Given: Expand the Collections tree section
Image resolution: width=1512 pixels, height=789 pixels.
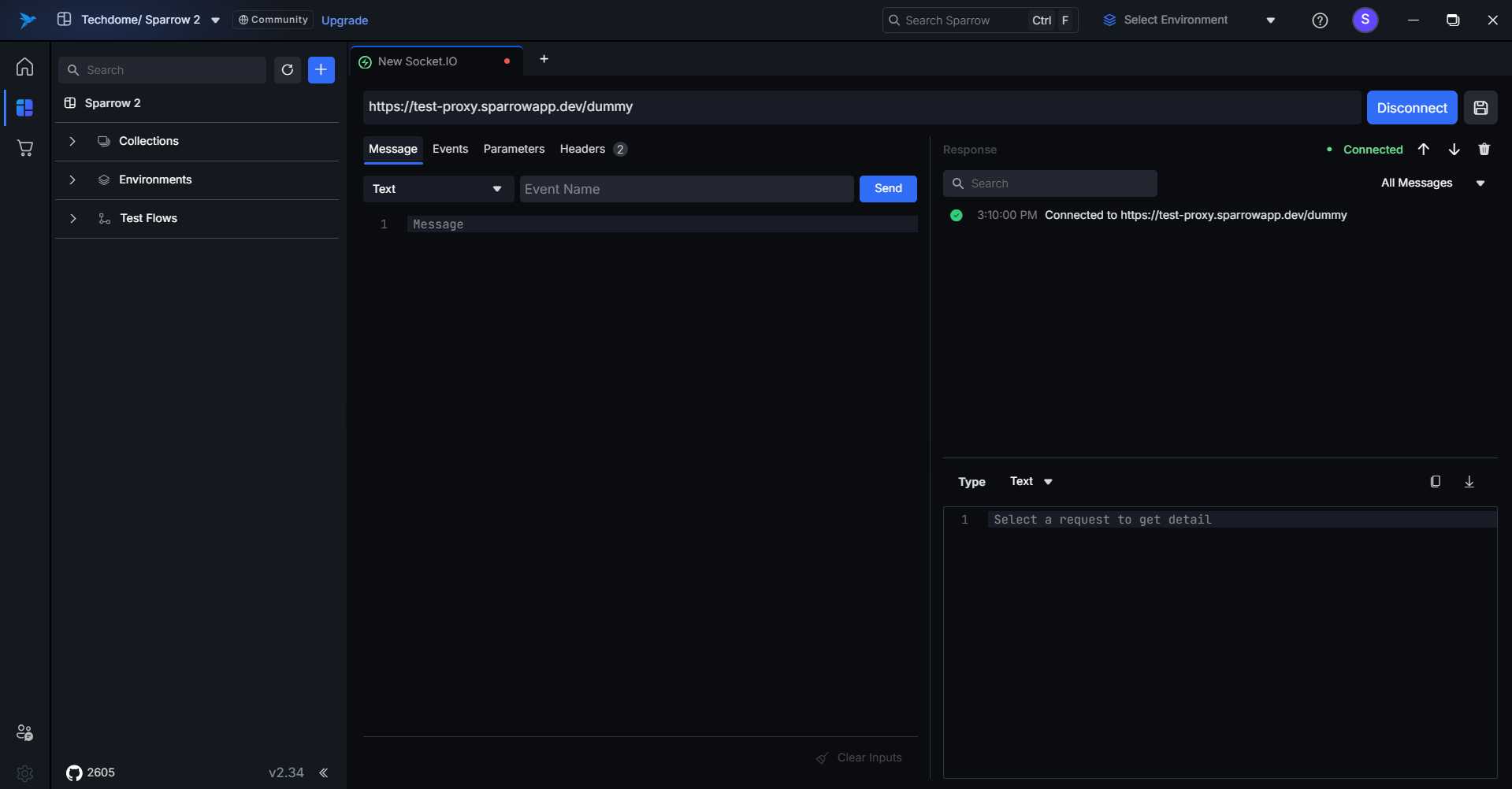Looking at the screenshot, I should tap(72, 141).
